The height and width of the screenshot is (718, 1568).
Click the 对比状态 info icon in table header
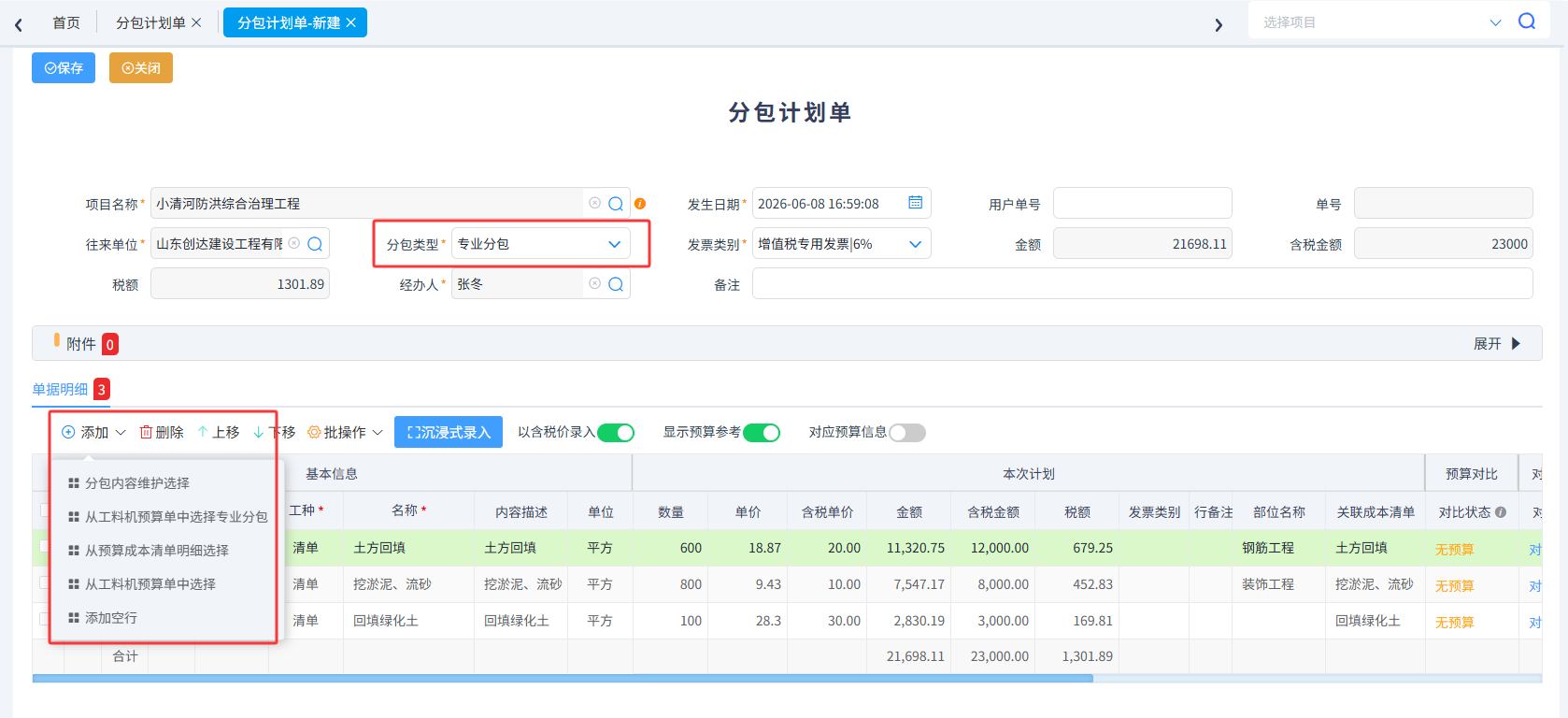(x=1501, y=512)
